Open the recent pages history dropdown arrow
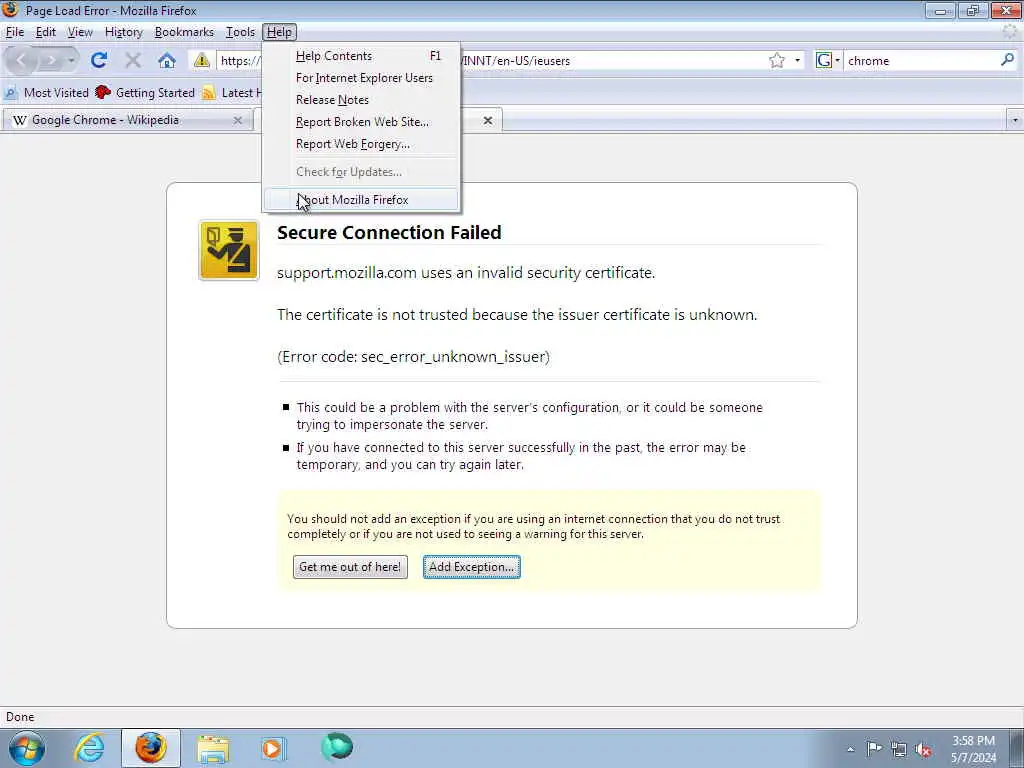Screen dimensions: 1024x768 (x=71, y=61)
